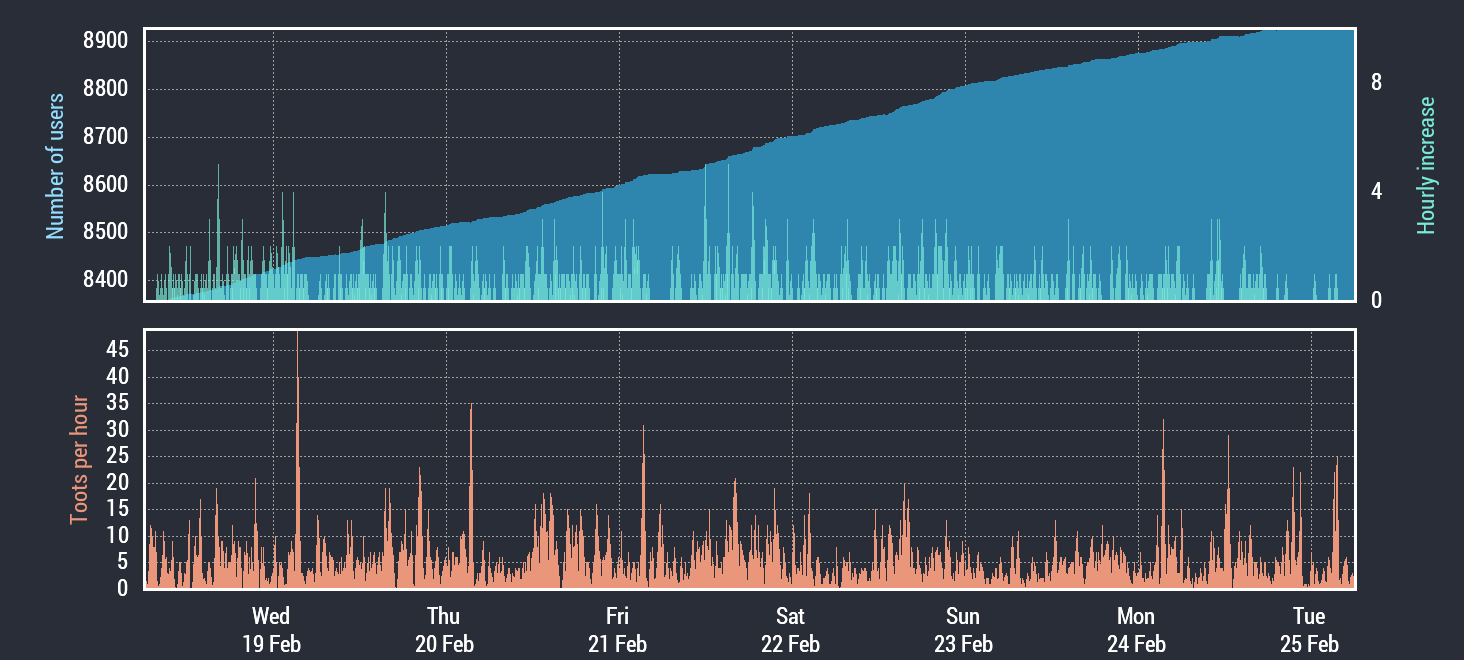The width and height of the screenshot is (1464, 660).
Task: Click the 8400 tick on users axis
Action: (x=103, y=279)
